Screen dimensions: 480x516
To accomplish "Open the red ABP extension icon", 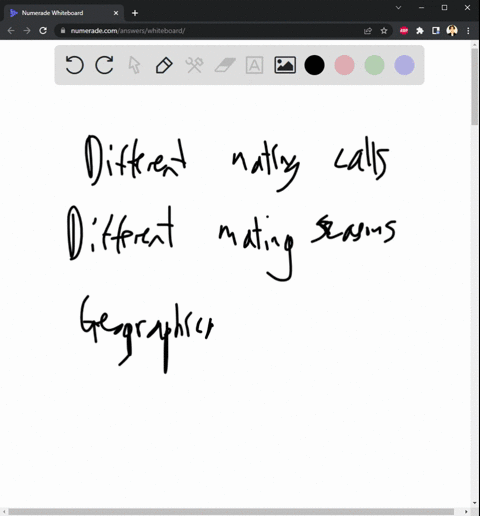I will tap(404, 31).
